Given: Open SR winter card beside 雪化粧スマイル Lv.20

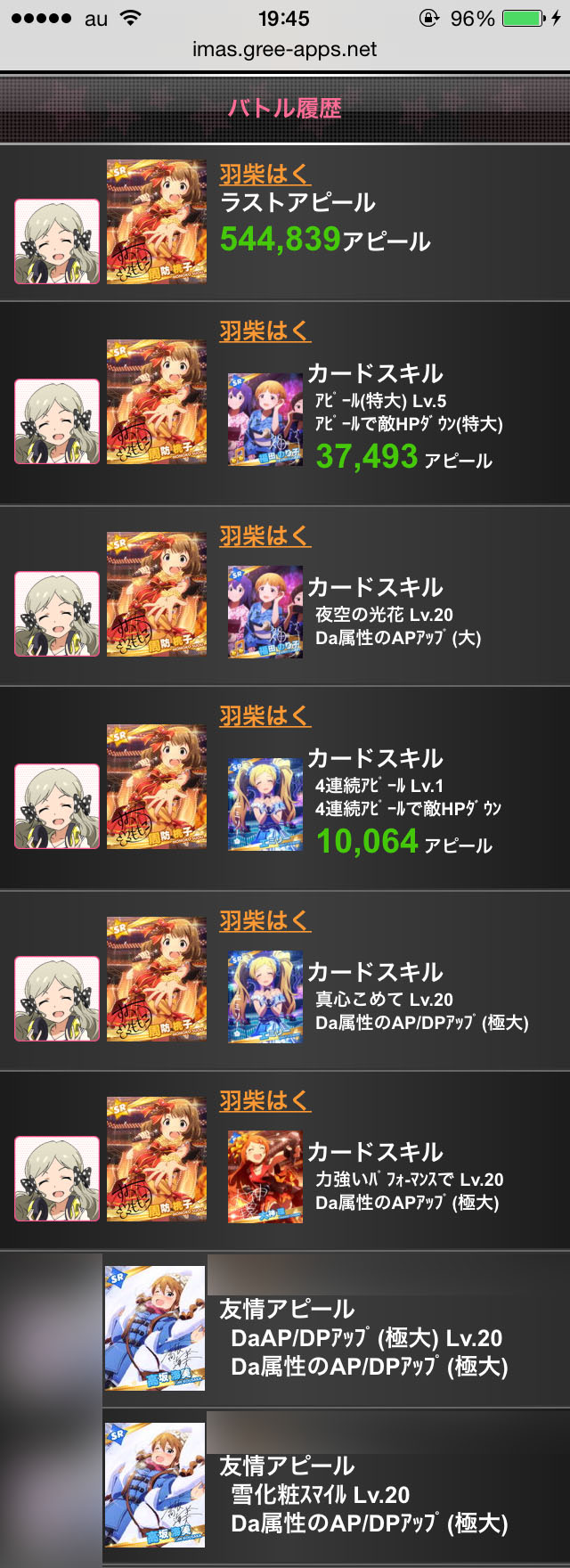Looking at the screenshot, I should pyautogui.click(x=155, y=1485).
